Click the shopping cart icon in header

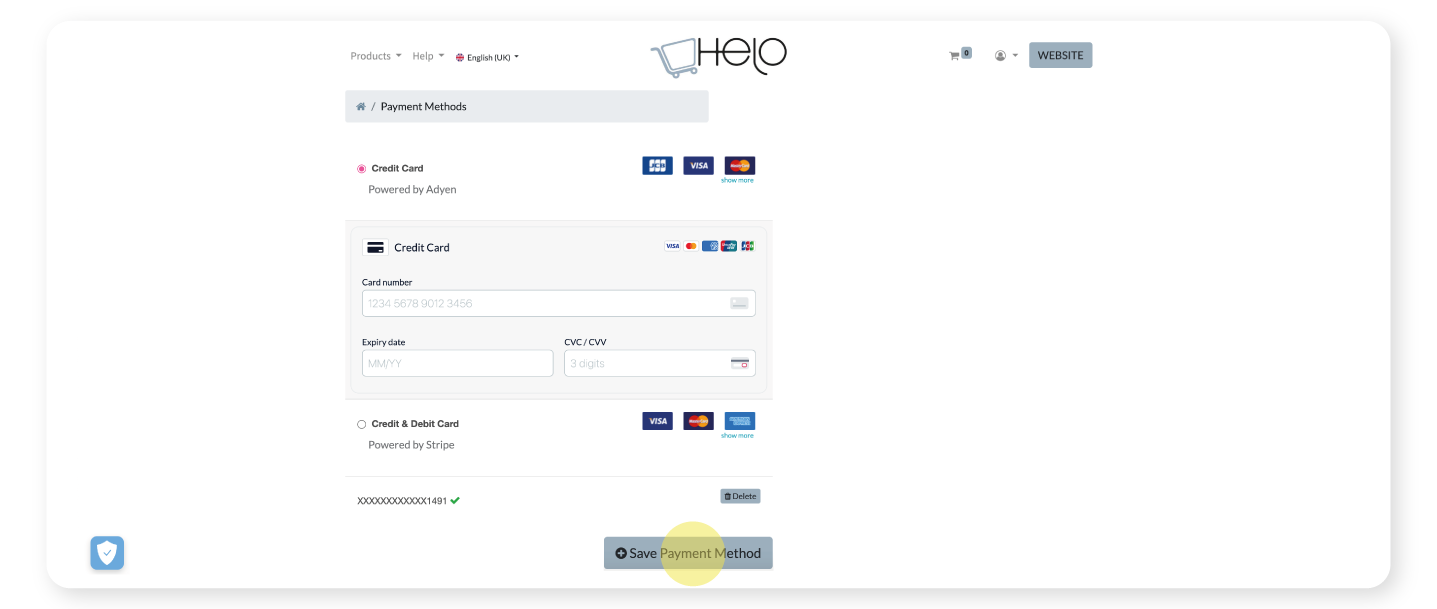954,56
